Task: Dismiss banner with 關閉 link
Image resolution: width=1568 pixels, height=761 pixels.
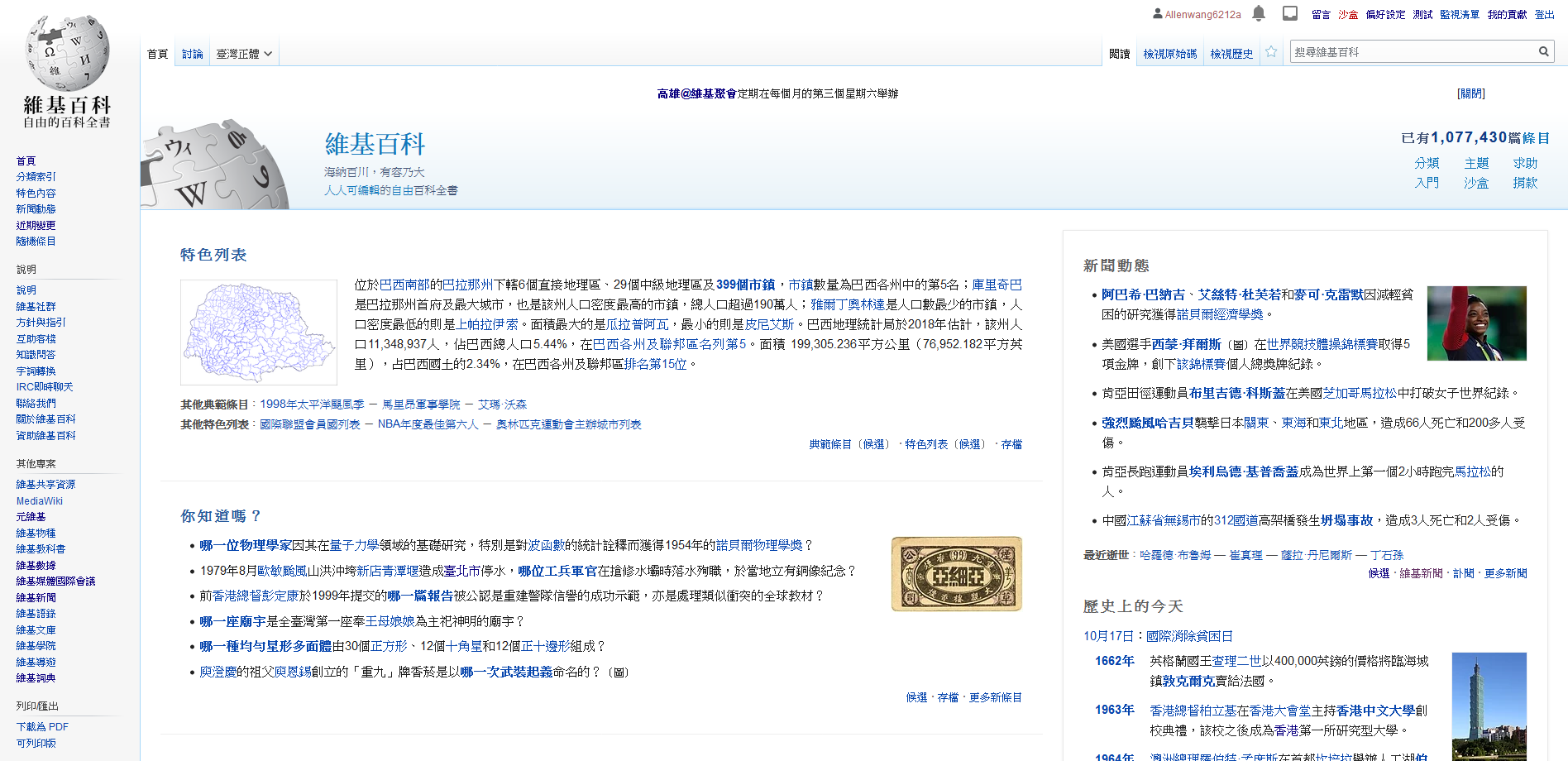Action: (1471, 93)
